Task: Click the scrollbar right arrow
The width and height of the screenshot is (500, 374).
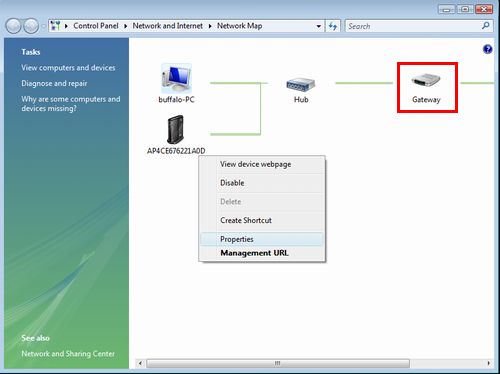Action: [x=488, y=363]
